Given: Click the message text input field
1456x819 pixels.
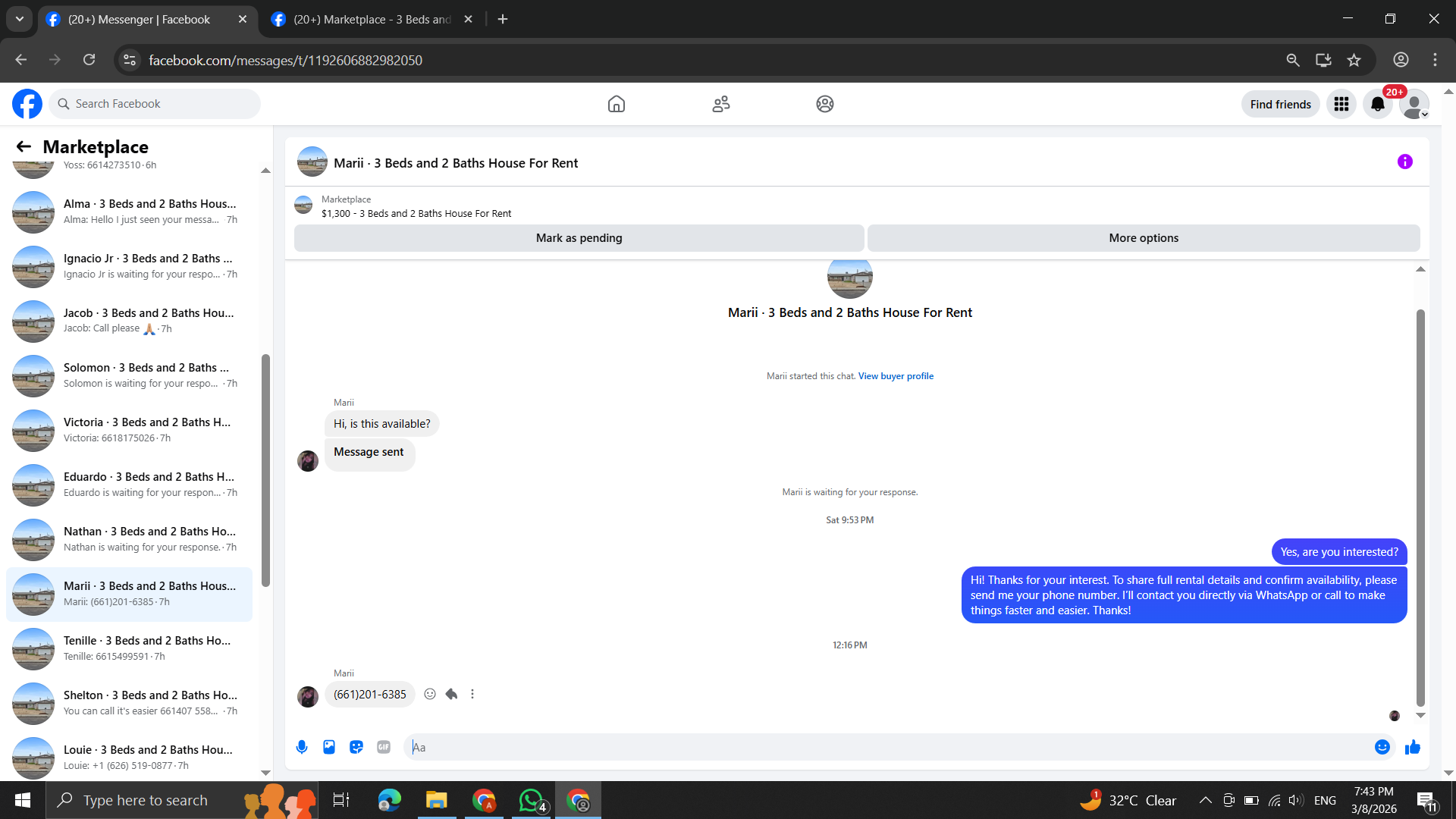Looking at the screenshot, I should click(887, 747).
